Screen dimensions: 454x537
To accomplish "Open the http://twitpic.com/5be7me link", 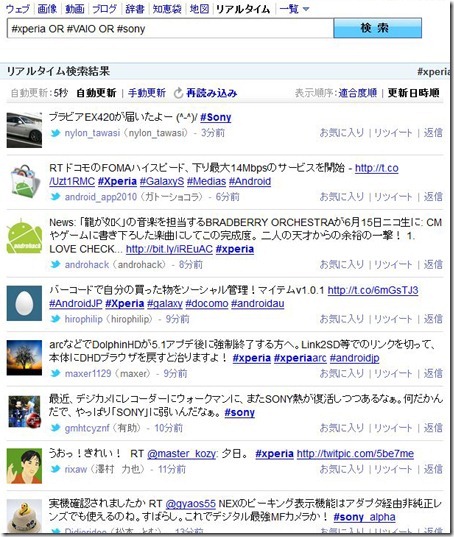I will [x=355, y=454].
